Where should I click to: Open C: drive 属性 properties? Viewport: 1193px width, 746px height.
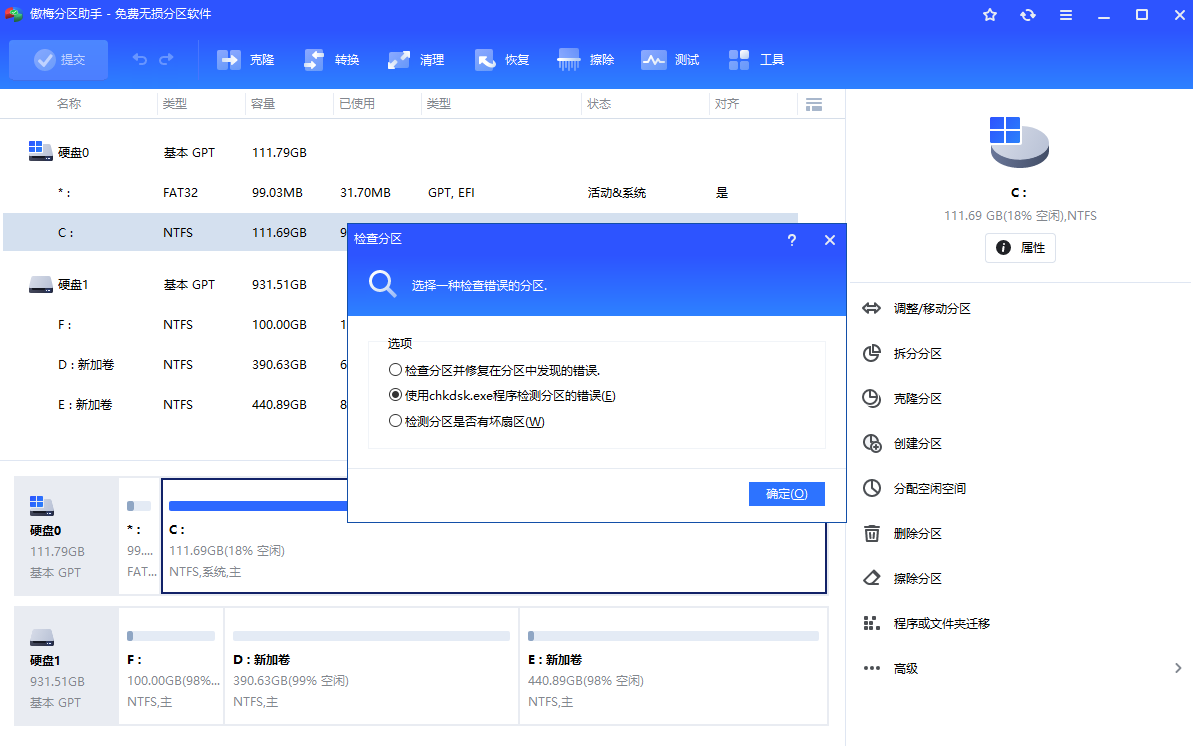click(1020, 247)
